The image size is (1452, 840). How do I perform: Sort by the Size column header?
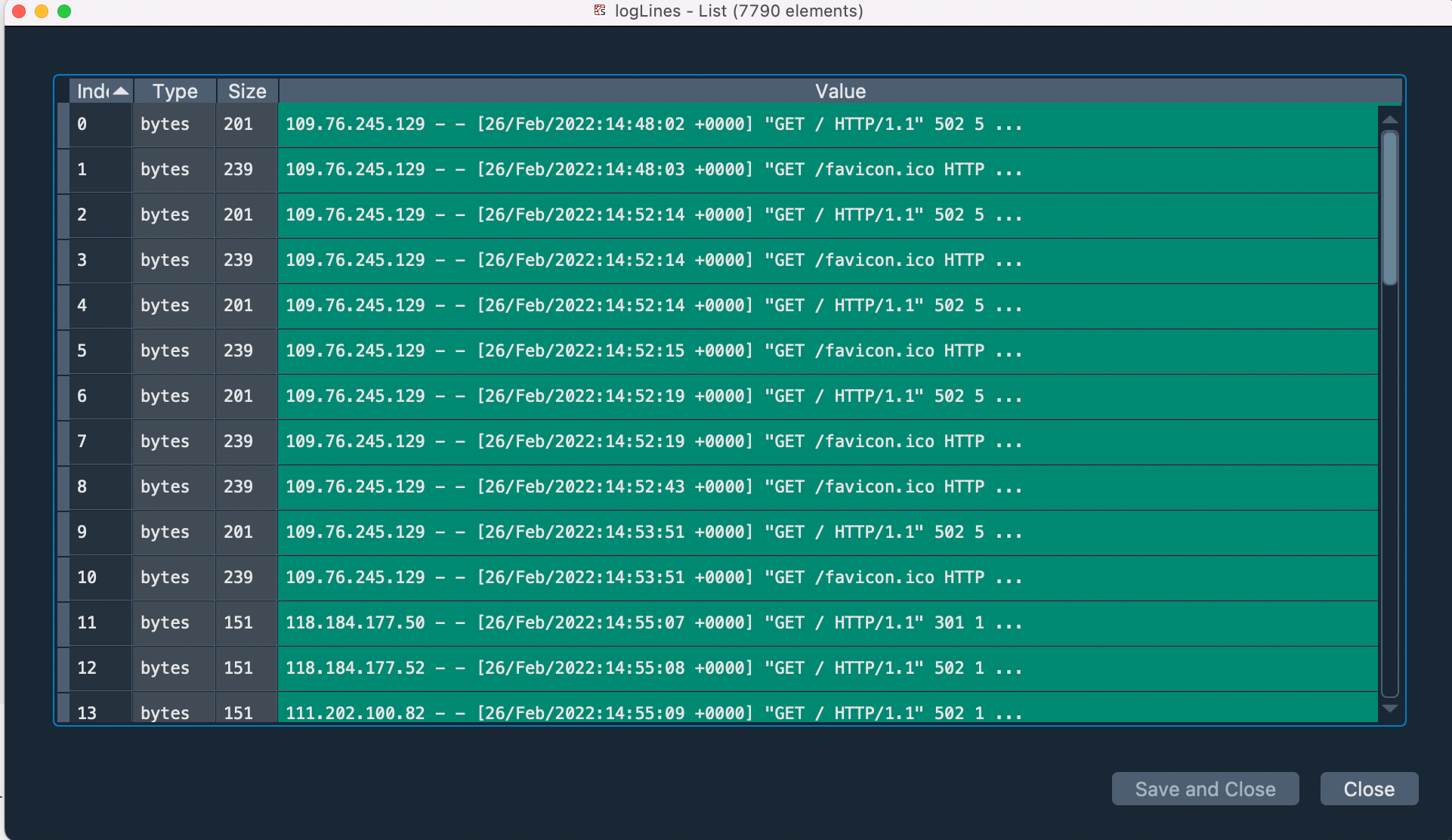[247, 91]
